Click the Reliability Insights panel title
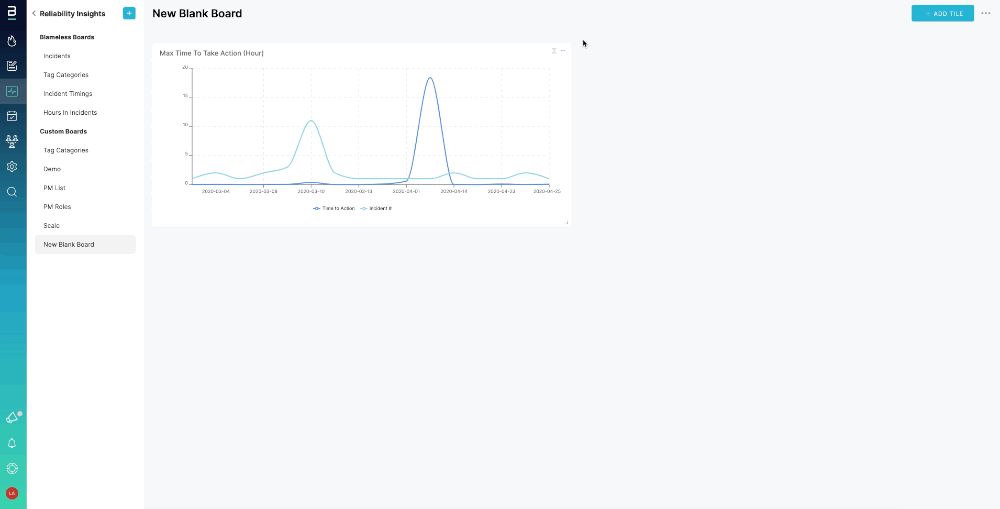Image resolution: width=1000 pixels, height=509 pixels. tap(72, 13)
